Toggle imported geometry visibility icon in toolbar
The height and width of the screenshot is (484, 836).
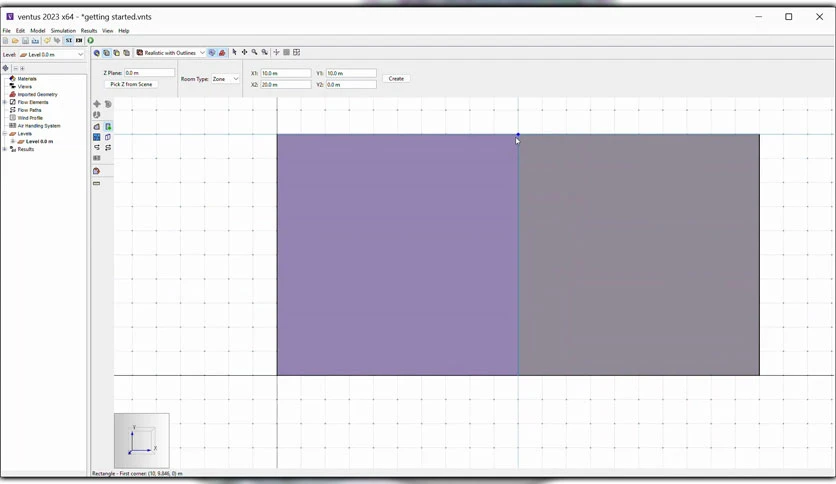point(222,52)
